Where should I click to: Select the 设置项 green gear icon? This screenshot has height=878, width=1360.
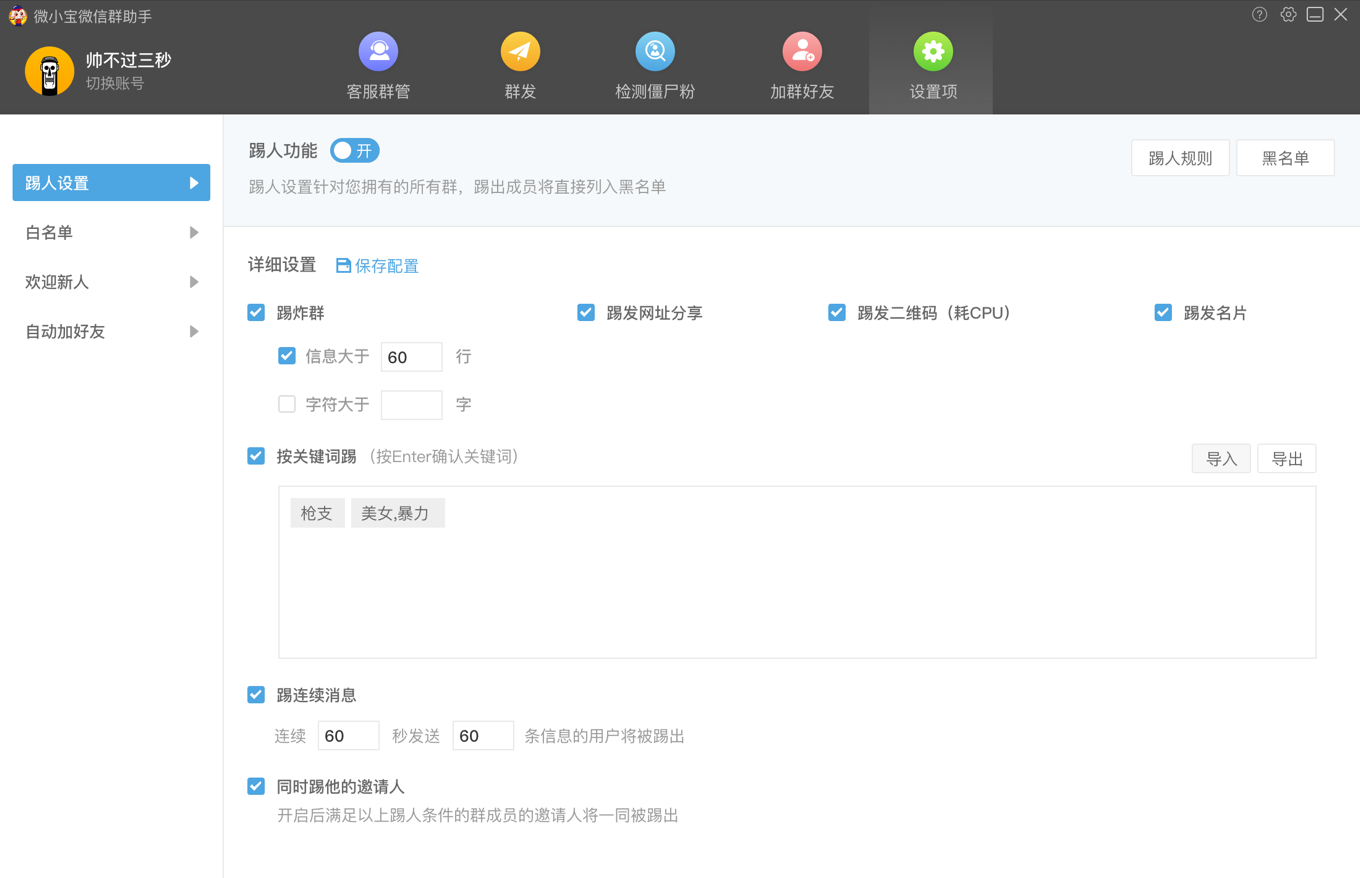click(x=933, y=51)
